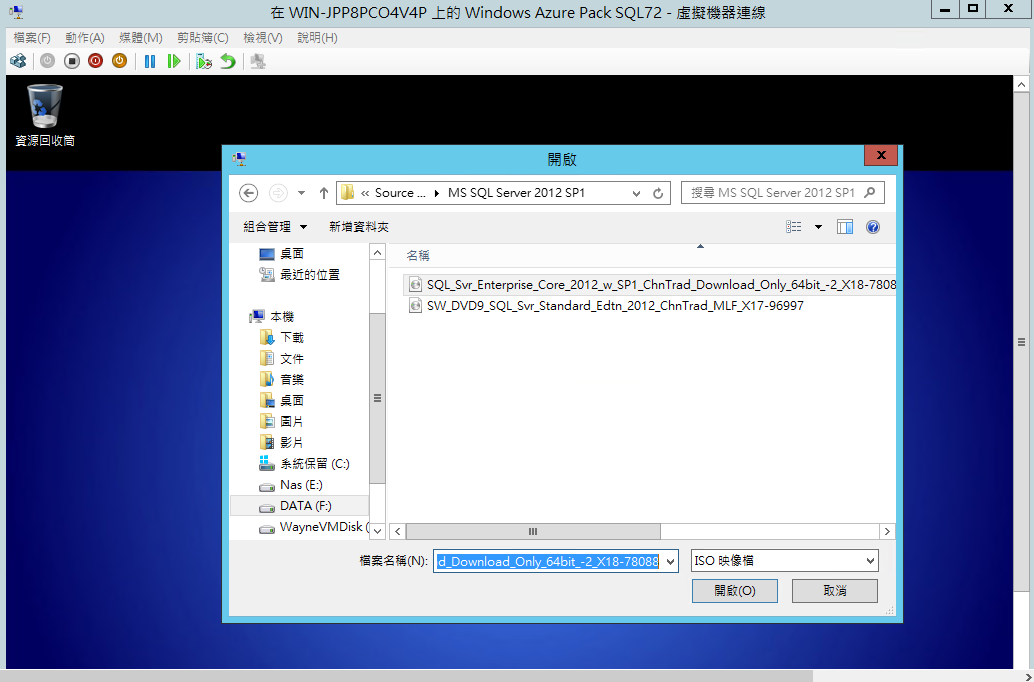Viewport: 1034px width, 682px height.
Task: Select SW_DVD9_SQL_Svr_Standard ISO file
Action: 606,305
